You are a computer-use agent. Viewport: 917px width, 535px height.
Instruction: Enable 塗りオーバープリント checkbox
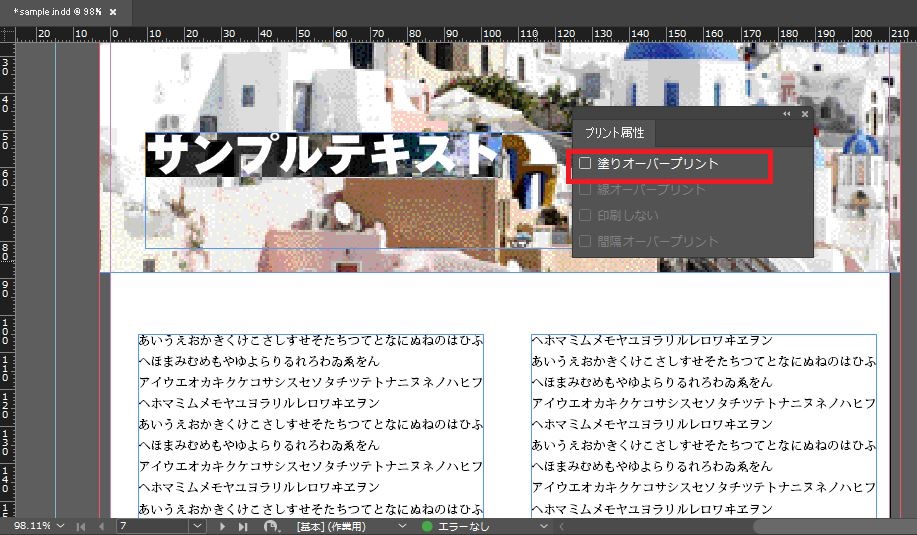[x=586, y=163]
